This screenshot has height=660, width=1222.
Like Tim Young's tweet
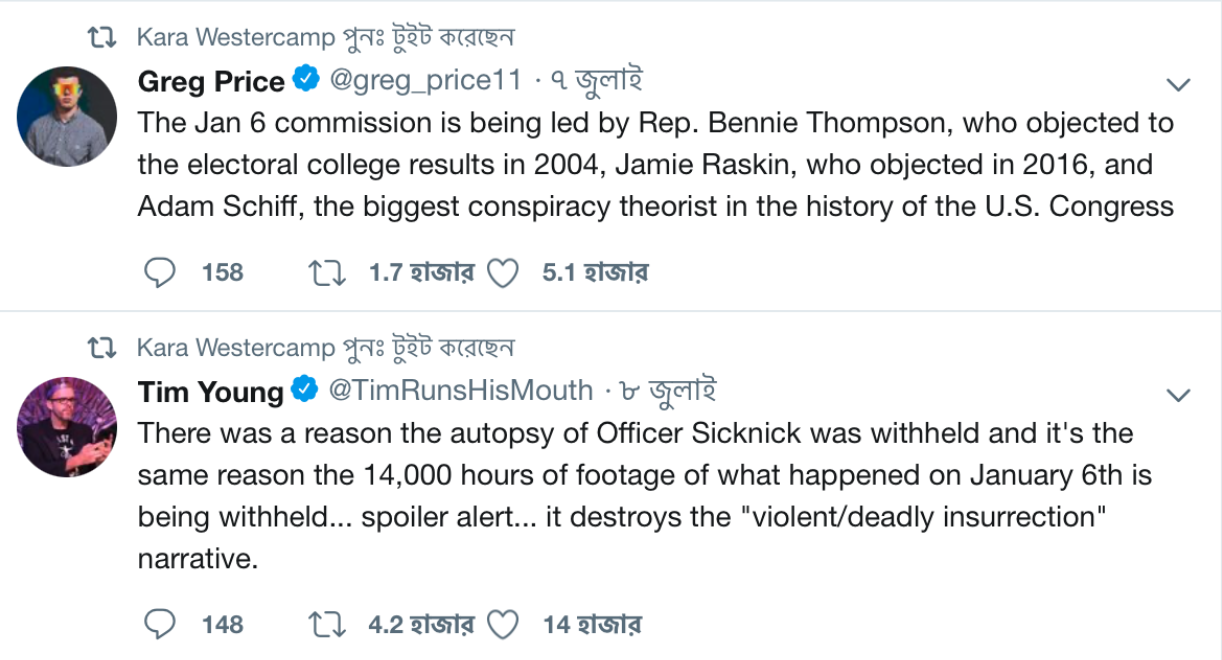502,625
